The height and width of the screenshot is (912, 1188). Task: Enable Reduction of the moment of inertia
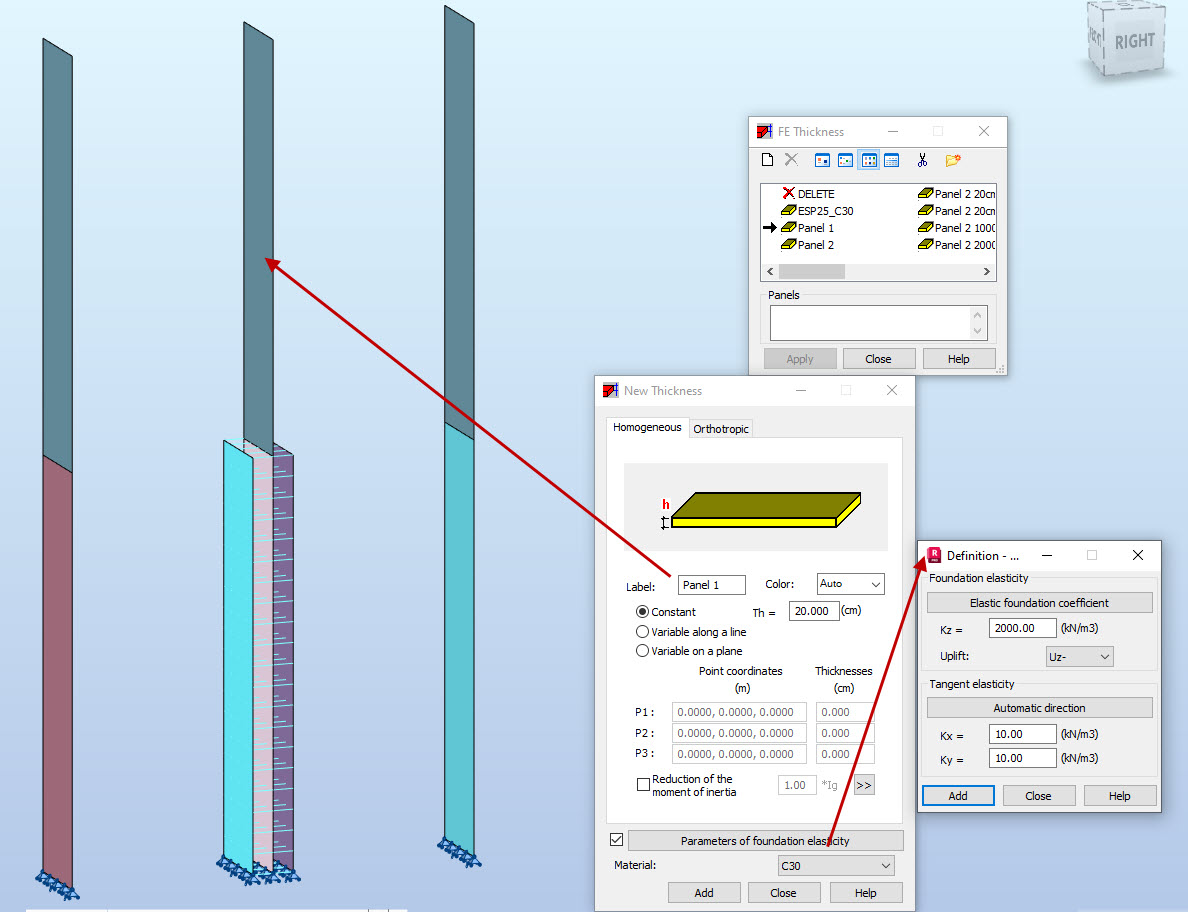[644, 785]
